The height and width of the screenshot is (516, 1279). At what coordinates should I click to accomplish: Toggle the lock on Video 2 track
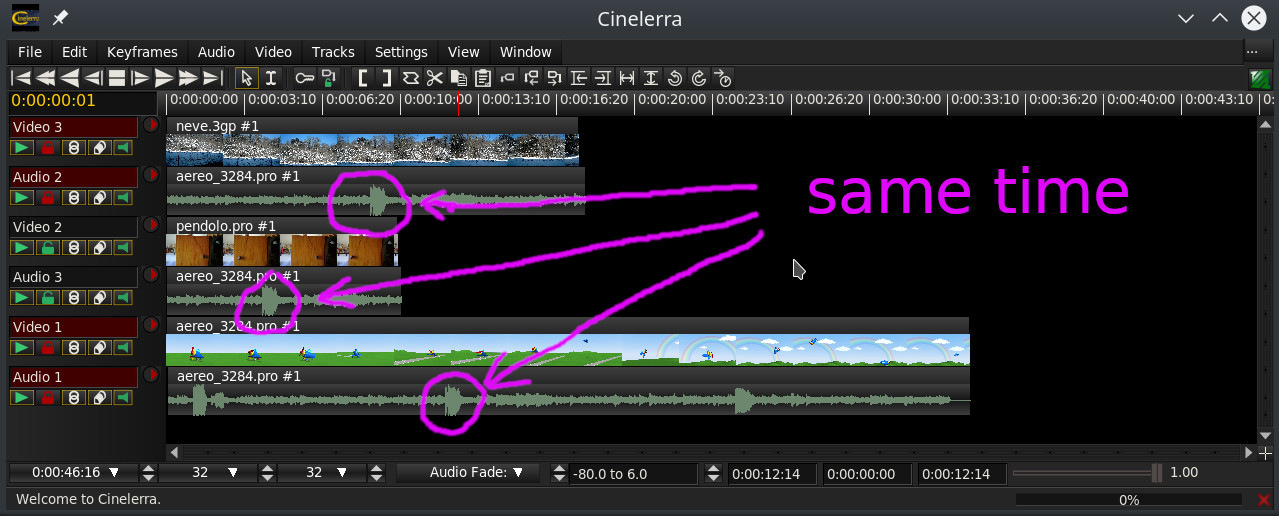[x=47, y=247]
